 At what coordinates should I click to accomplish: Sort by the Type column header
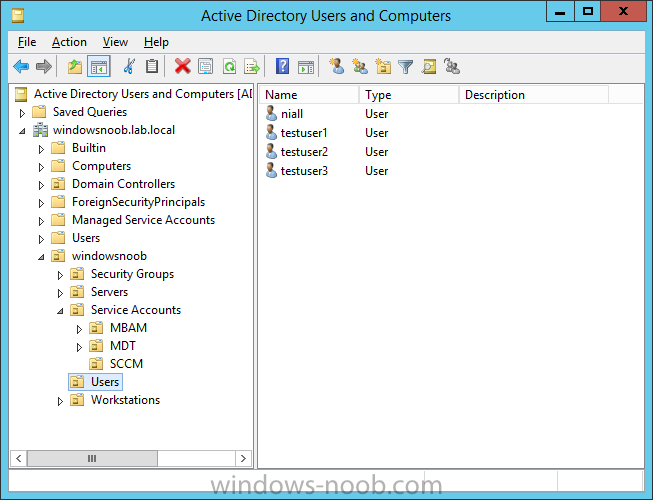pyautogui.click(x=409, y=95)
